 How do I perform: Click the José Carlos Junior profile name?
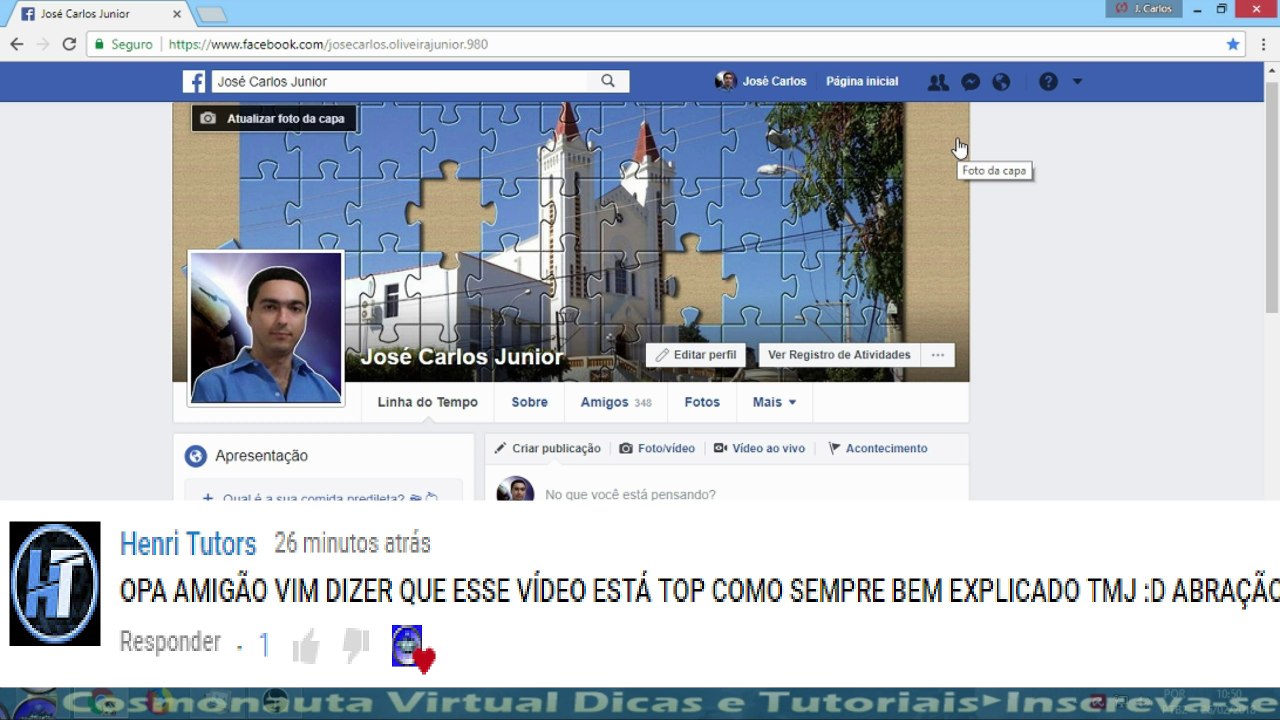tap(461, 357)
